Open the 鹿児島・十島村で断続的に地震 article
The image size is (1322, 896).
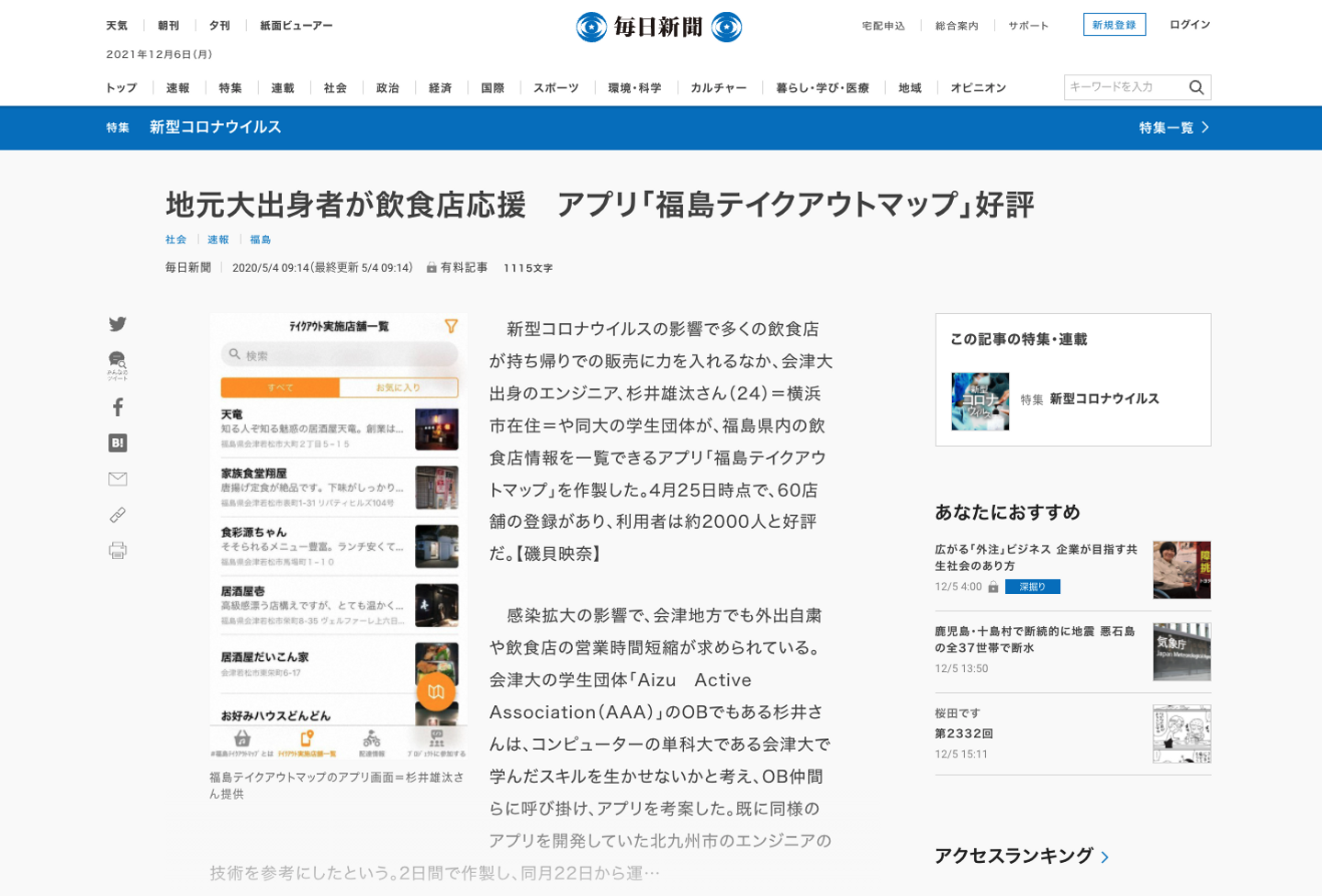1035,640
